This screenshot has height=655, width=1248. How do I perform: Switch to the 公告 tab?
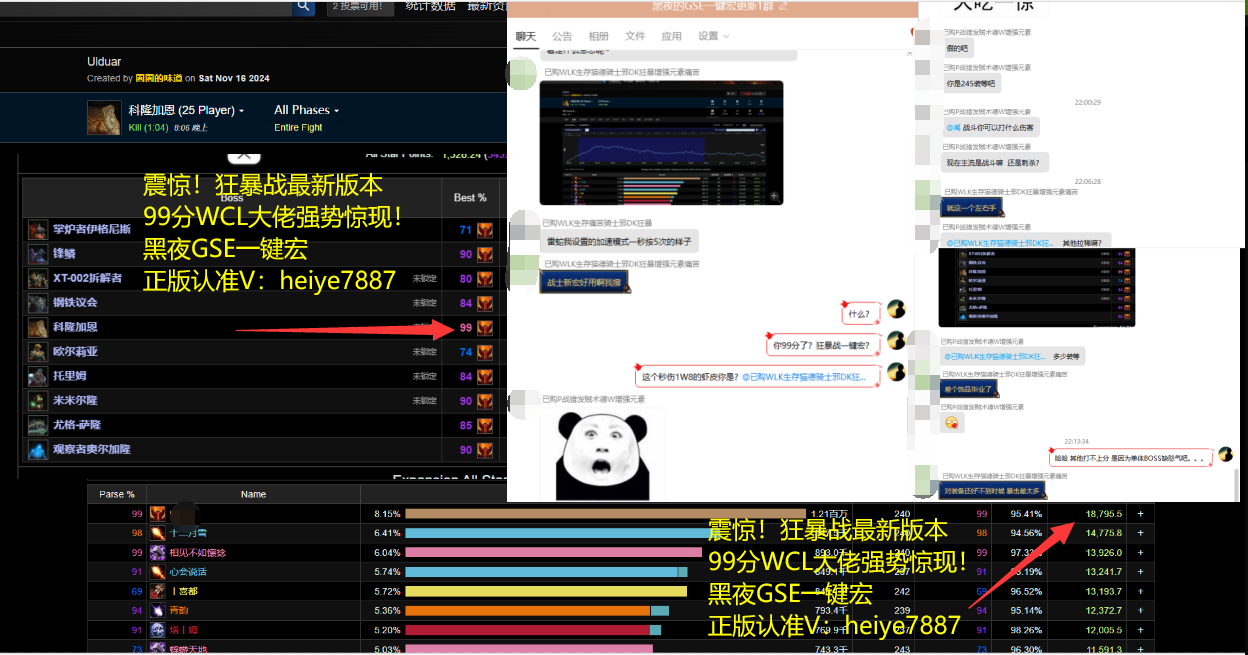pos(562,36)
